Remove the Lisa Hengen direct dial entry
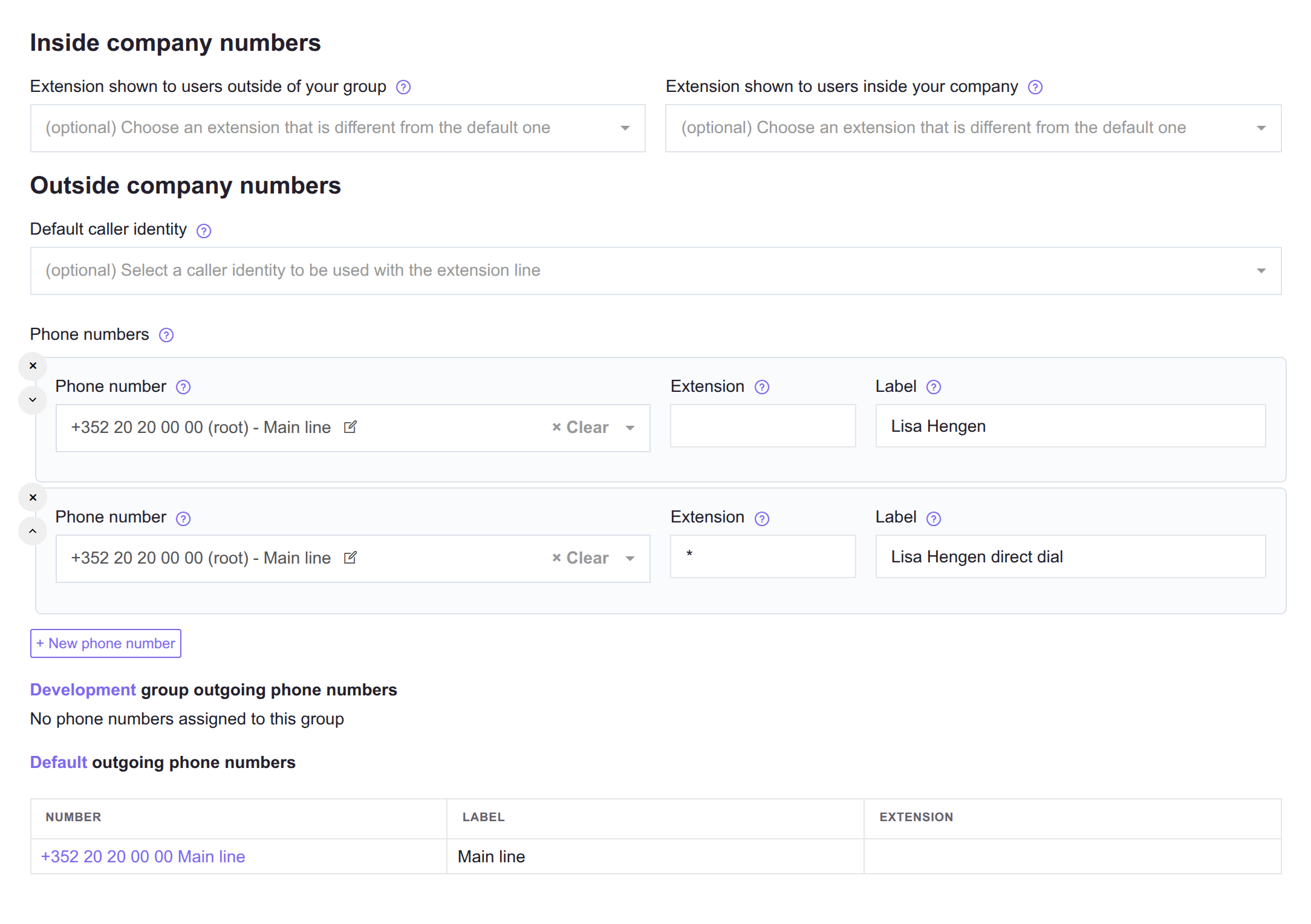The height and width of the screenshot is (924, 1311). pos(33,498)
